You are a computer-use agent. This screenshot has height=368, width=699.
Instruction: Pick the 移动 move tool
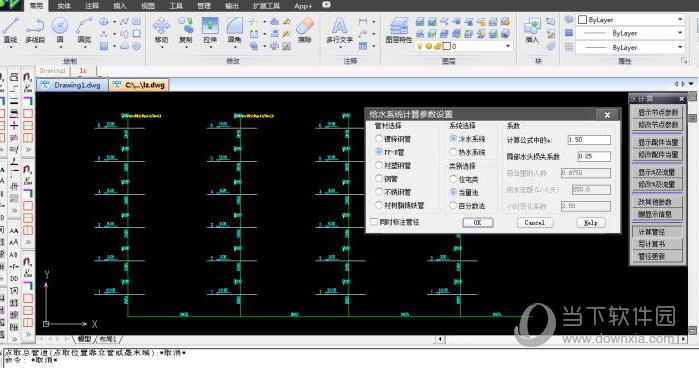161,30
